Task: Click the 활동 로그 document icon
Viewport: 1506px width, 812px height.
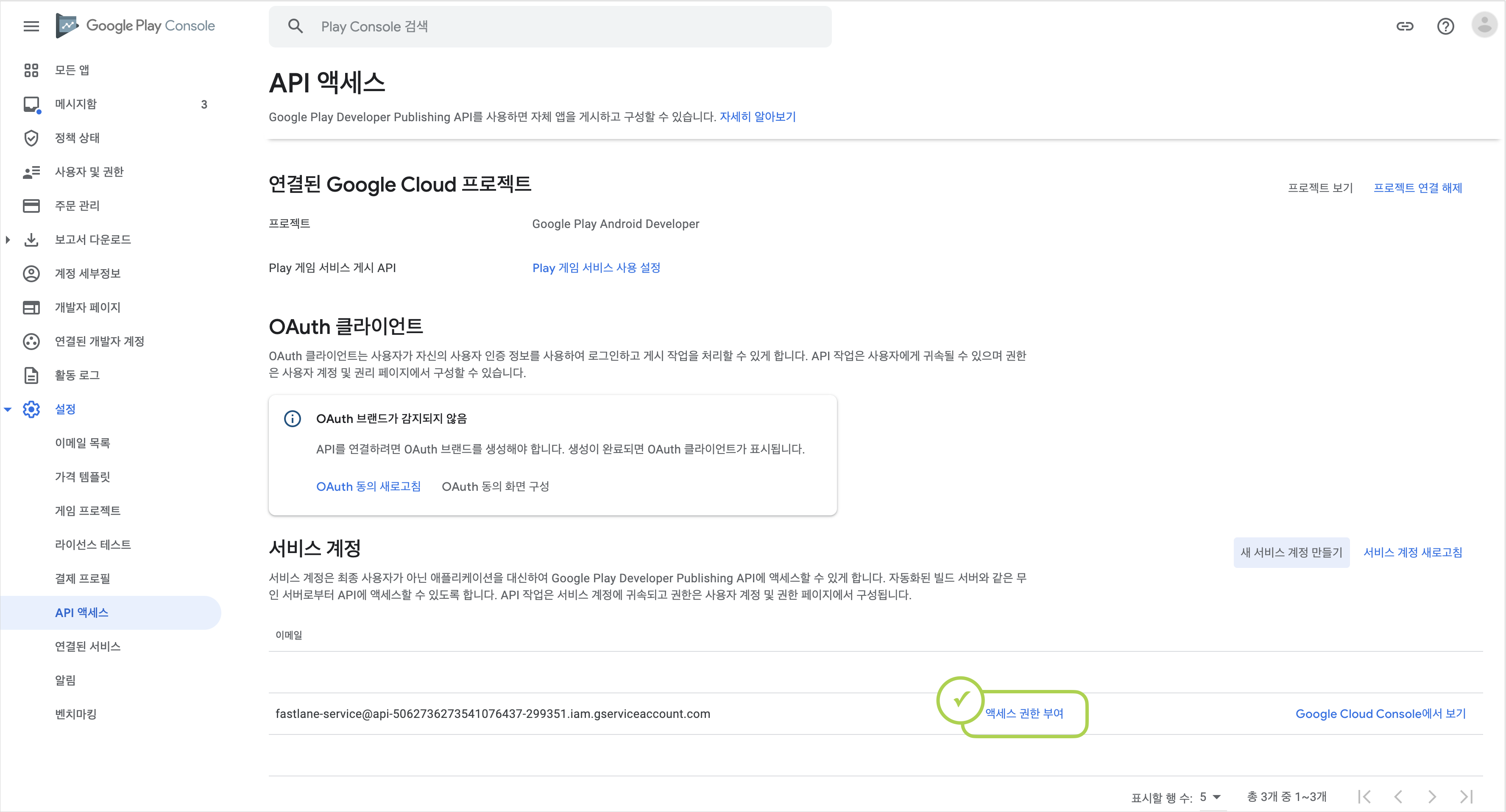Action: (31, 375)
